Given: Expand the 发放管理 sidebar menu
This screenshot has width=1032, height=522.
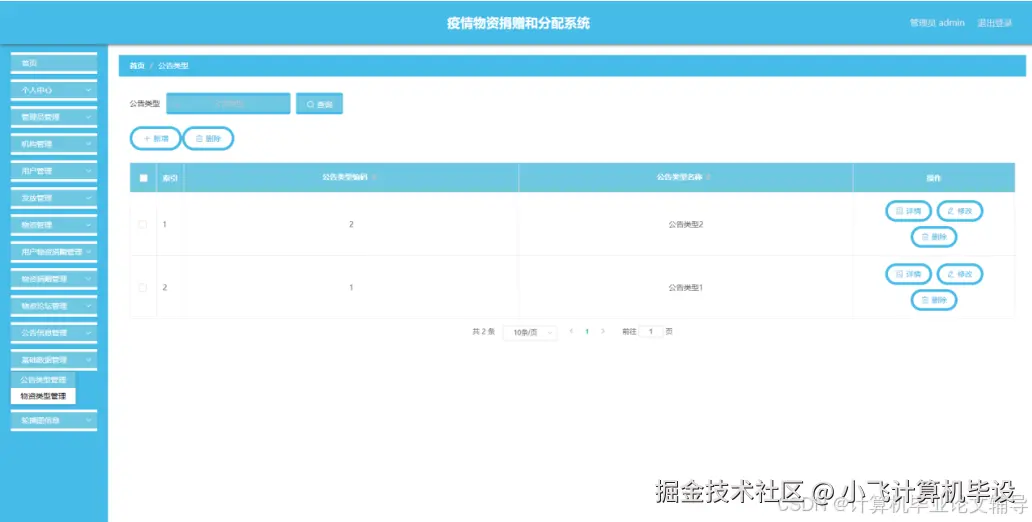Looking at the screenshot, I should (54, 198).
